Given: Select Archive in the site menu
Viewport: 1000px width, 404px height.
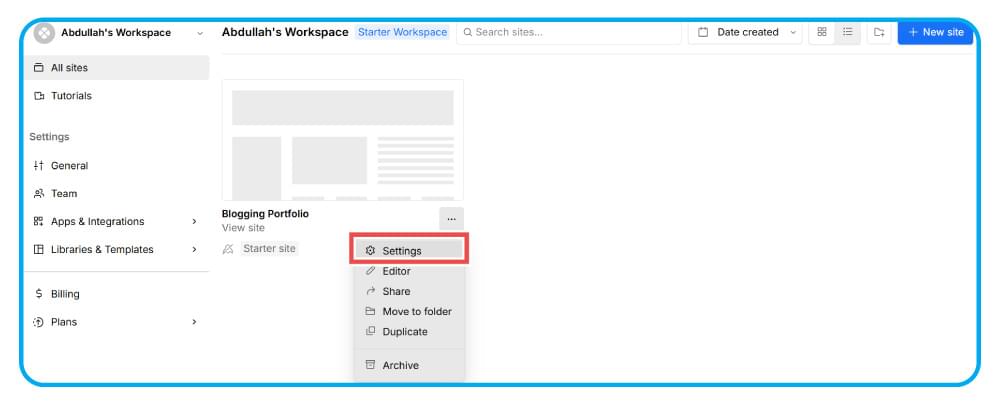Looking at the screenshot, I should (x=409, y=365).
